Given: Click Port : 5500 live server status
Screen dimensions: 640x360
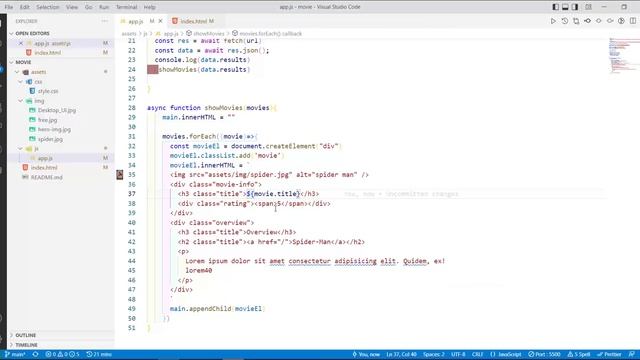Looking at the screenshot, I should (x=544, y=354).
